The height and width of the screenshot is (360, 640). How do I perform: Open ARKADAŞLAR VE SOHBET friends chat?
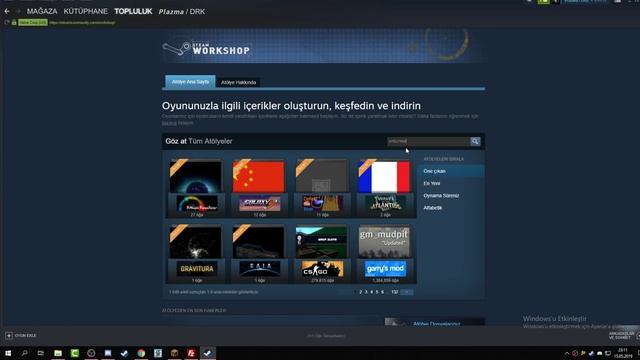coord(621,336)
